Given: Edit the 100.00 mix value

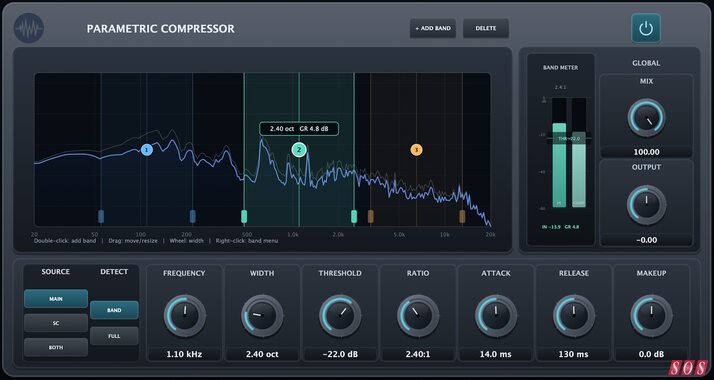Looking at the screenshot, I should [647, 152].
